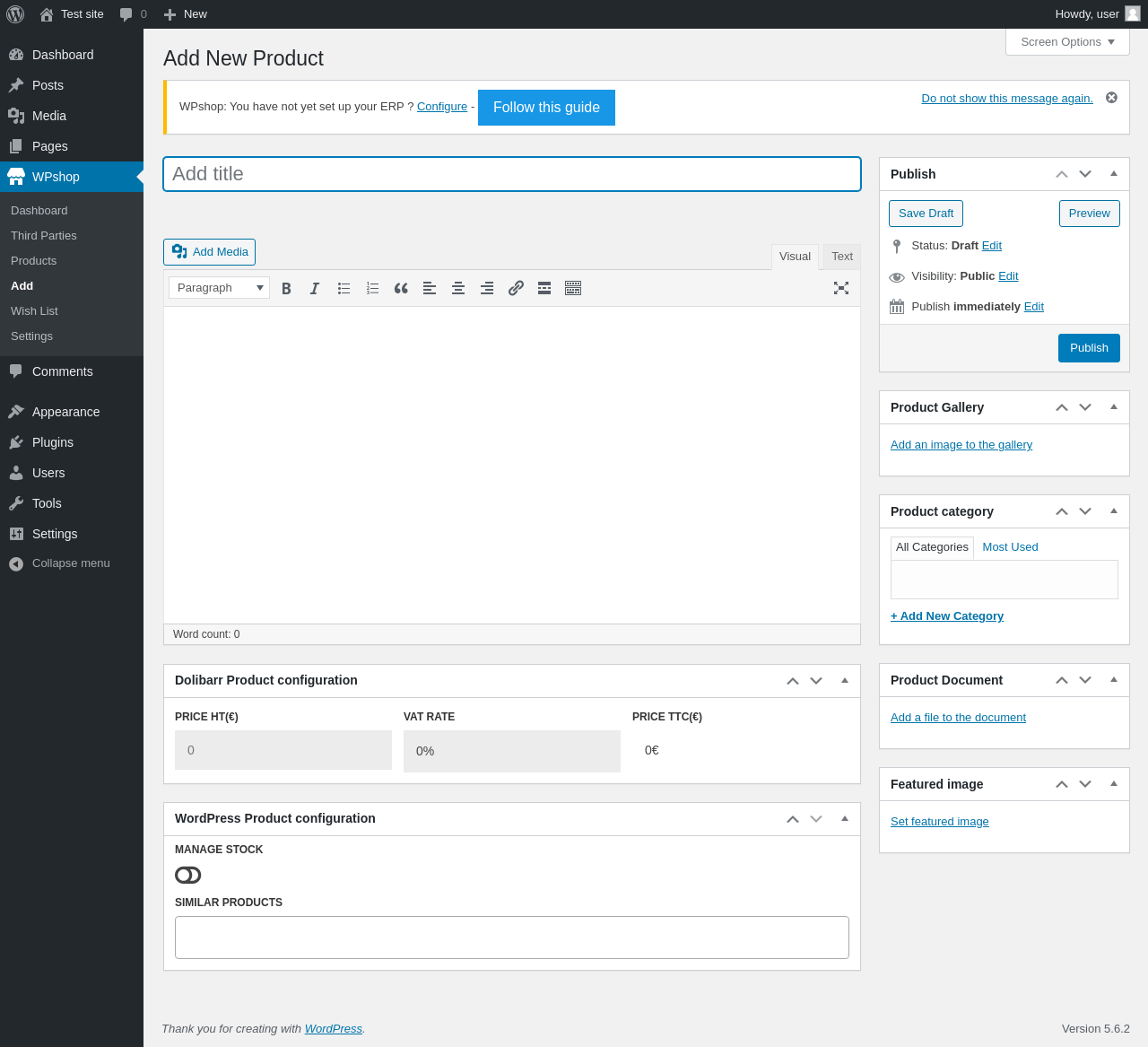Switch to Most Used categories tab
The height and width of the screenshot is (1047, 1148).
coord(1010,547)
